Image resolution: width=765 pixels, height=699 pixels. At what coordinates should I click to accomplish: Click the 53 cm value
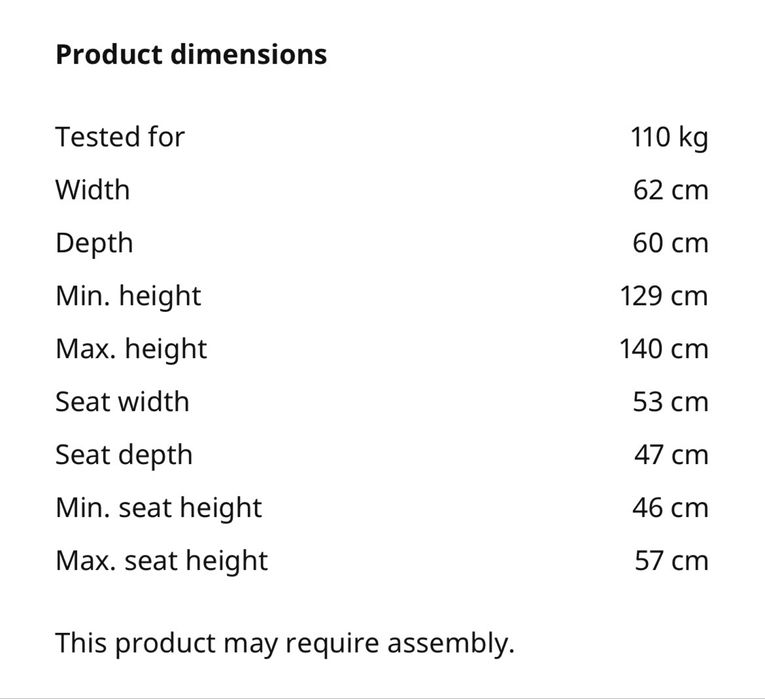point(670,401)
